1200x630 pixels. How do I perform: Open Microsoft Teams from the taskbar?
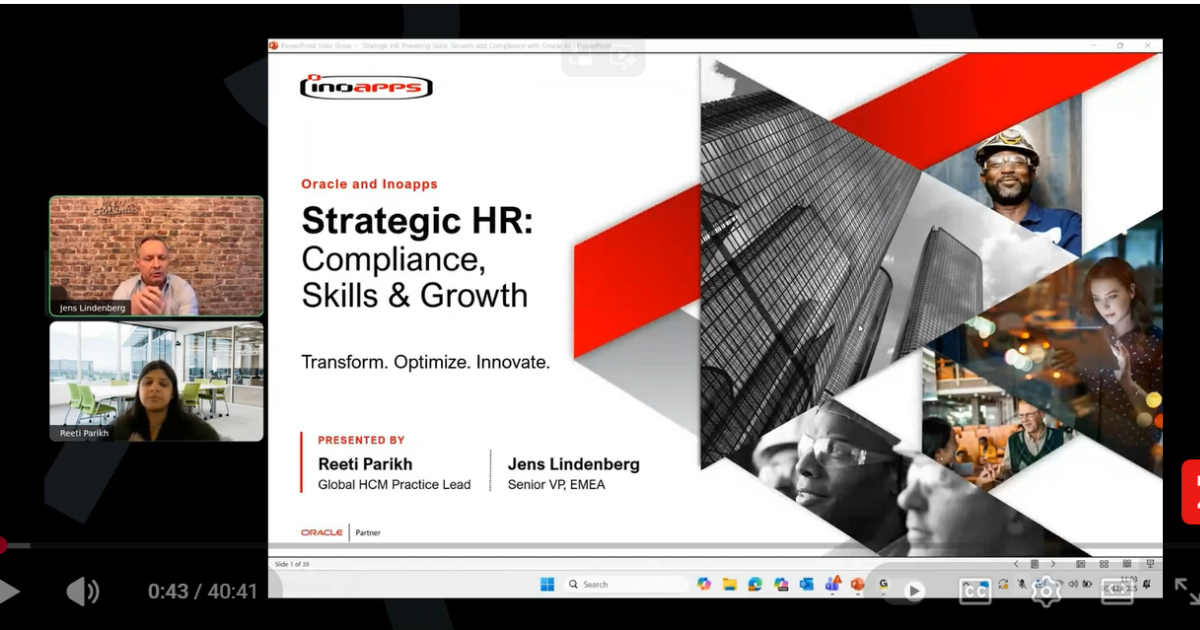point(833,583)
